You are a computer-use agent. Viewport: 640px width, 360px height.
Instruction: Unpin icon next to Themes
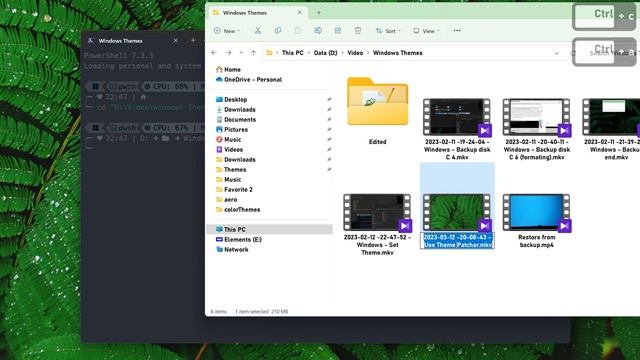(329, 169)
